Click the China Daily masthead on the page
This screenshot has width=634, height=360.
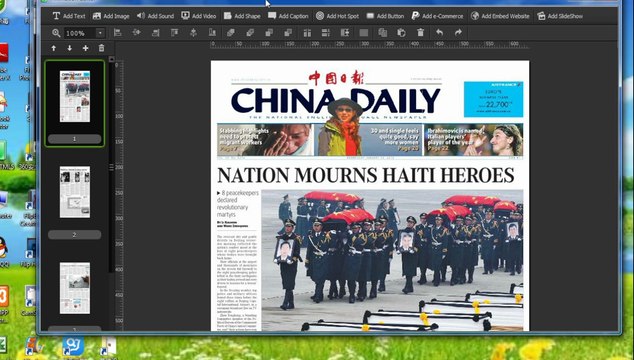[336, 101]
